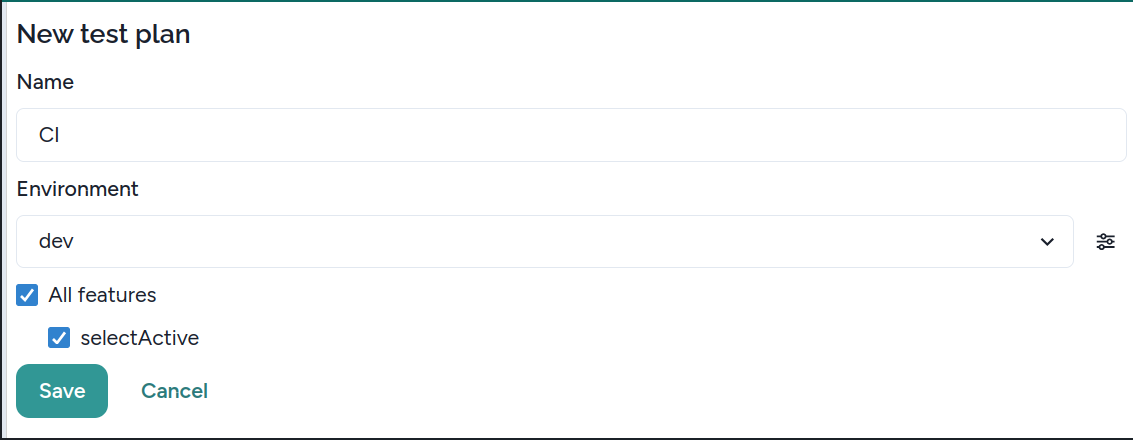The width and height of the screenshot is (1133, 440).
Task: Click the middle of the Environment select box
Action: [x=545, y=242]
